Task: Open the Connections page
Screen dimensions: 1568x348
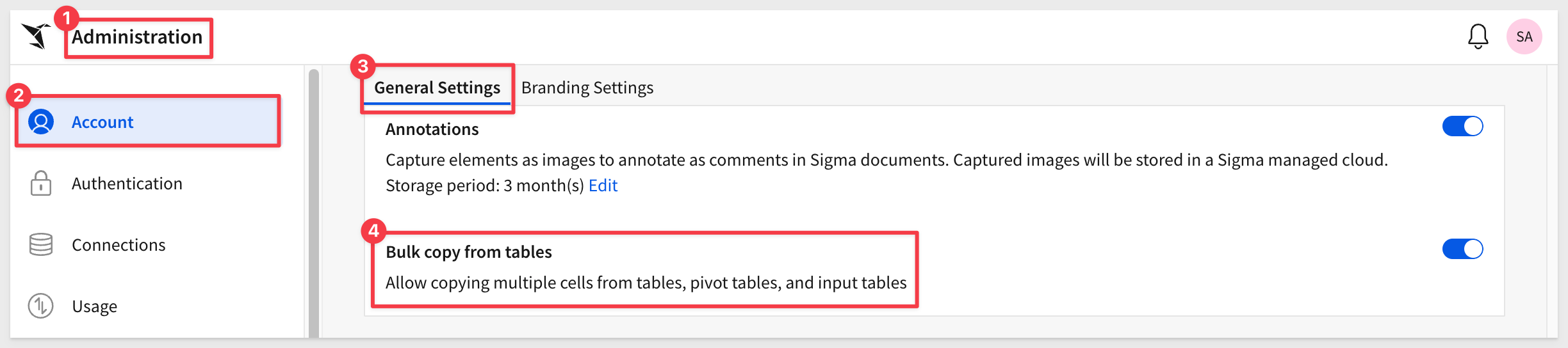Action: [x=118, y=245]
